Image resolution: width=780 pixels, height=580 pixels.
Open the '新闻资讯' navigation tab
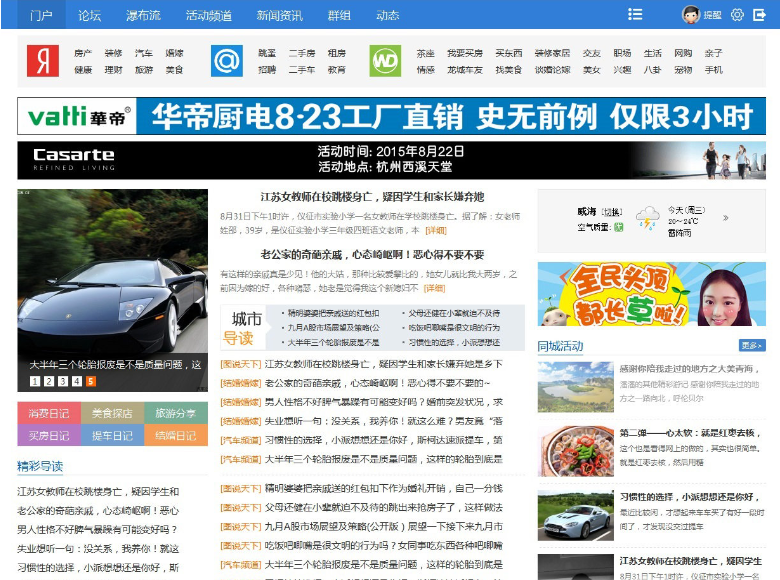point(279,15)
